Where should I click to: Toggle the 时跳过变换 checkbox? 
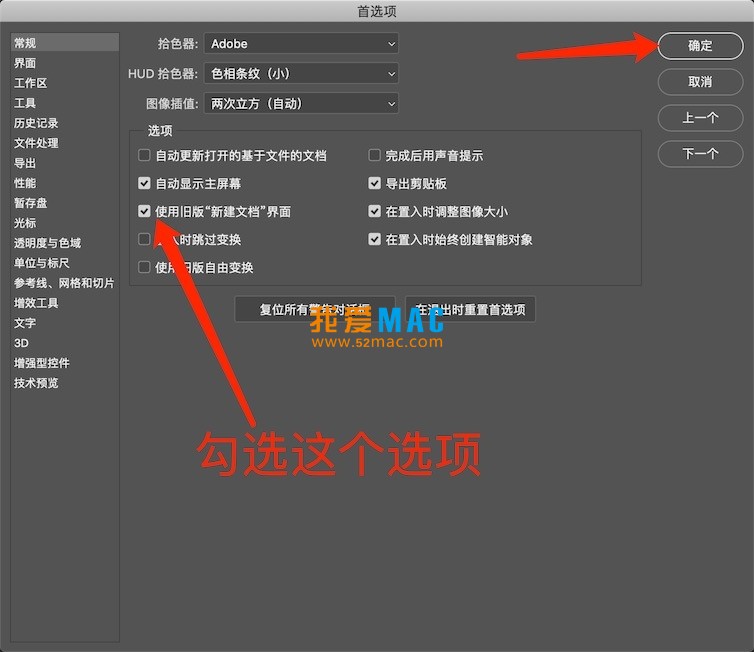pos(144,239)
